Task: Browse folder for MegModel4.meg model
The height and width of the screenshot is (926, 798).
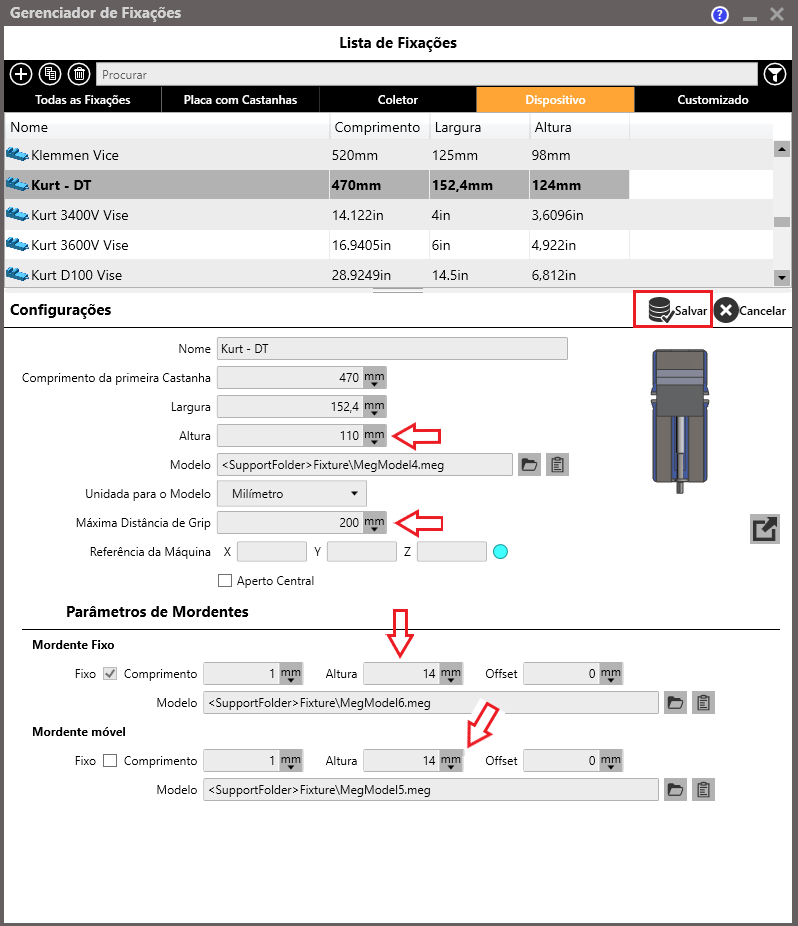Action: (x=529, y=465)
